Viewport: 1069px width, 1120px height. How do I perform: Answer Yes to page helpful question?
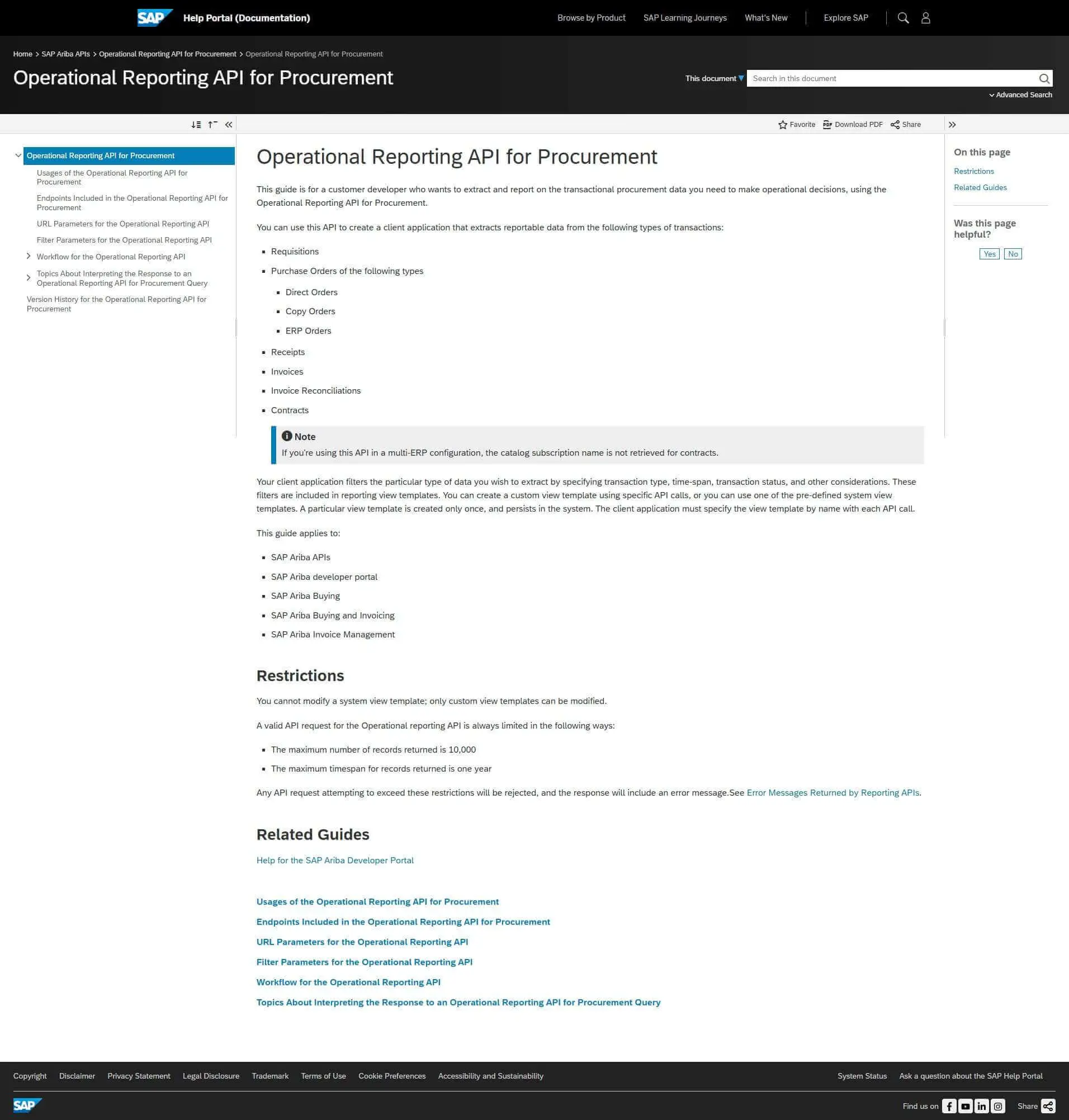(x=989, y=254)
